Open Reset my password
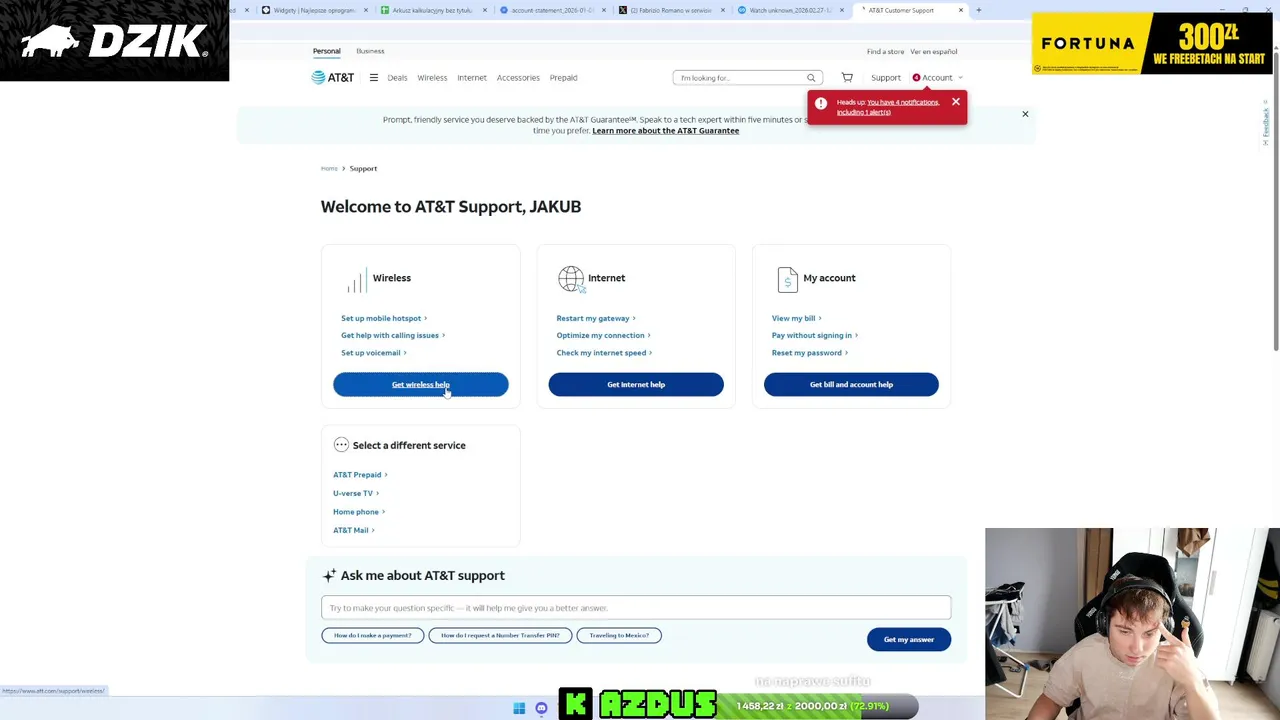 coord(810,353)
